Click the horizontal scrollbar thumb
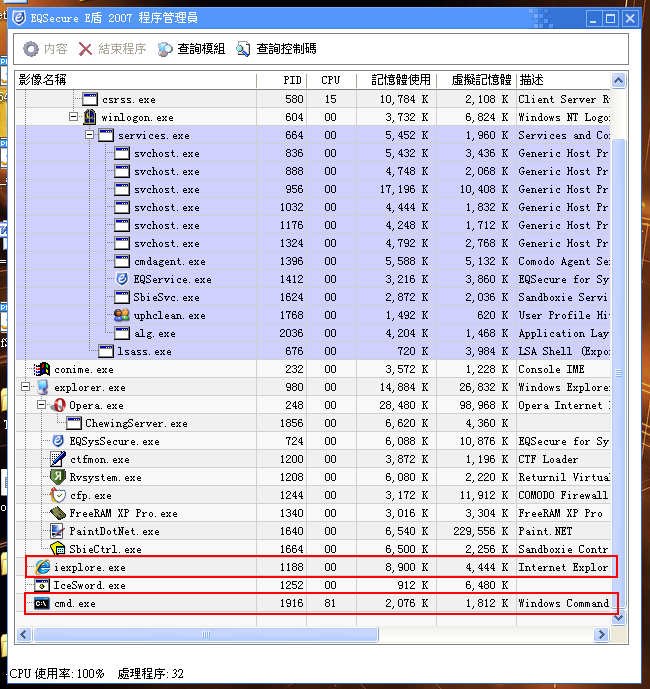Screen dimensions: 650x689 click(x=206, y=635)
